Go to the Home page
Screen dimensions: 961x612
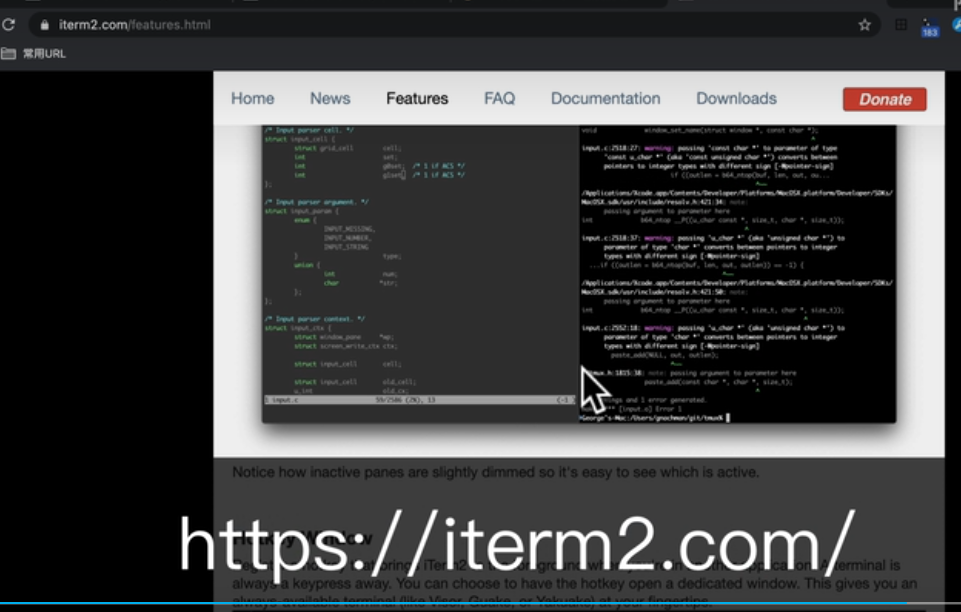click(253, 99)
